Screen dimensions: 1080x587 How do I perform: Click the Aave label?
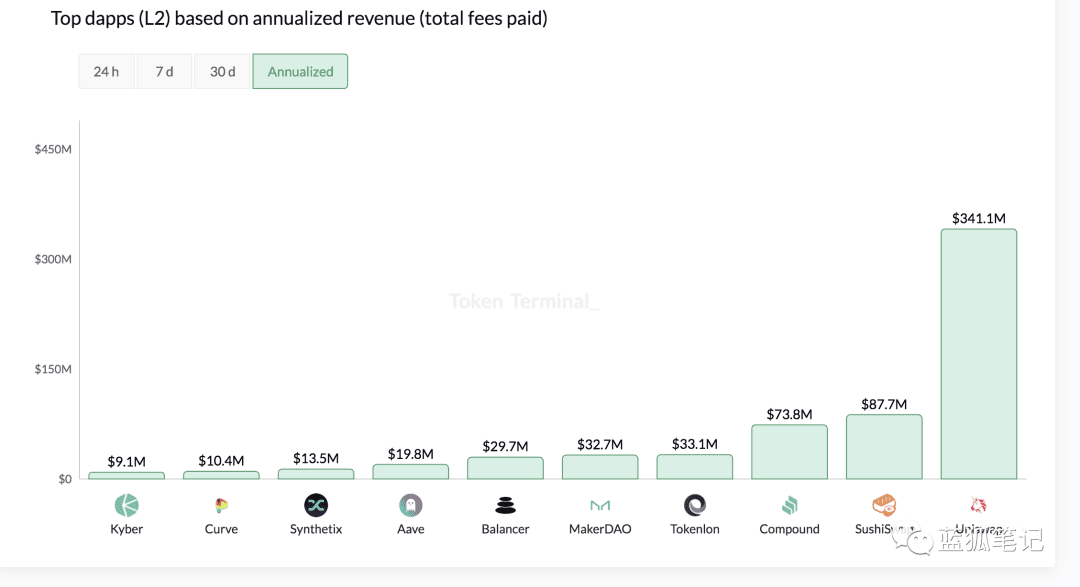411,529
